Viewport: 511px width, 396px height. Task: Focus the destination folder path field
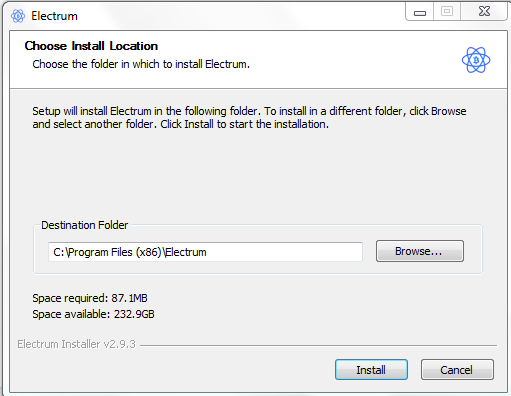(205, 252)
